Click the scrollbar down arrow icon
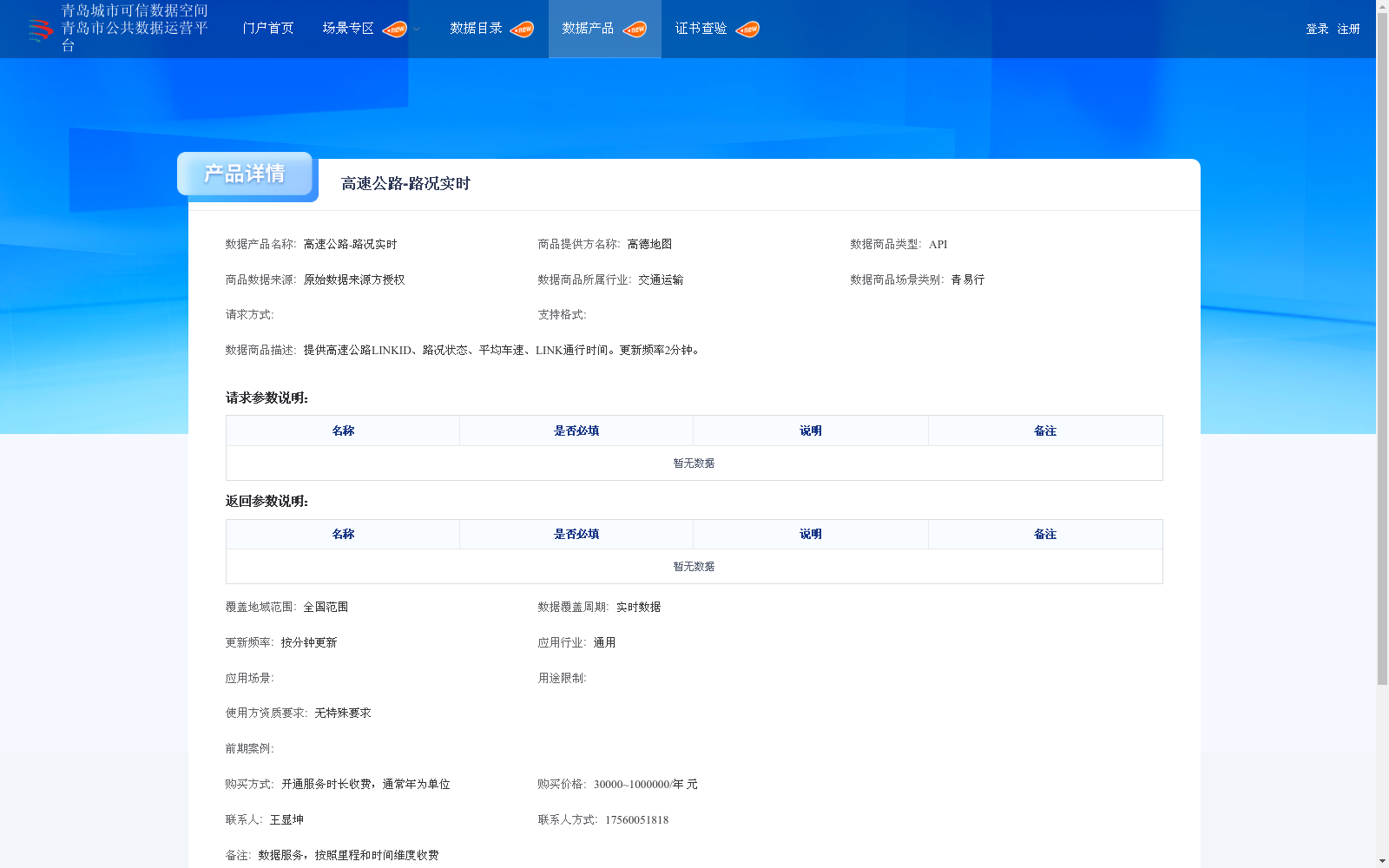 point(1382,861)
